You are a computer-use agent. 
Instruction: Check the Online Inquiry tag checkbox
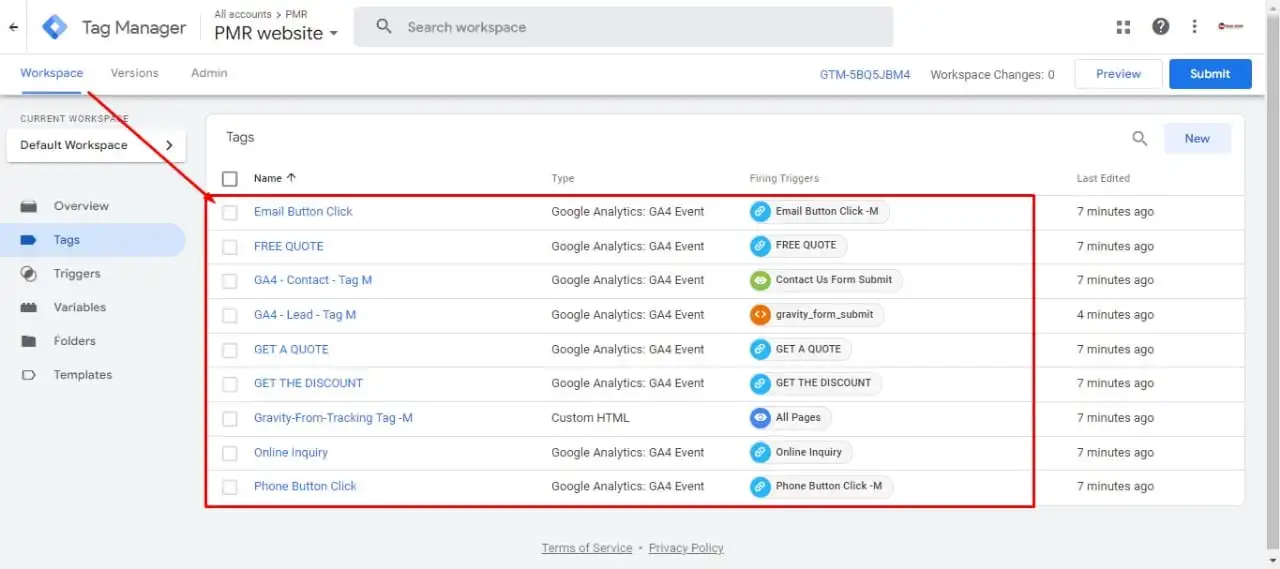coord(230,453)
